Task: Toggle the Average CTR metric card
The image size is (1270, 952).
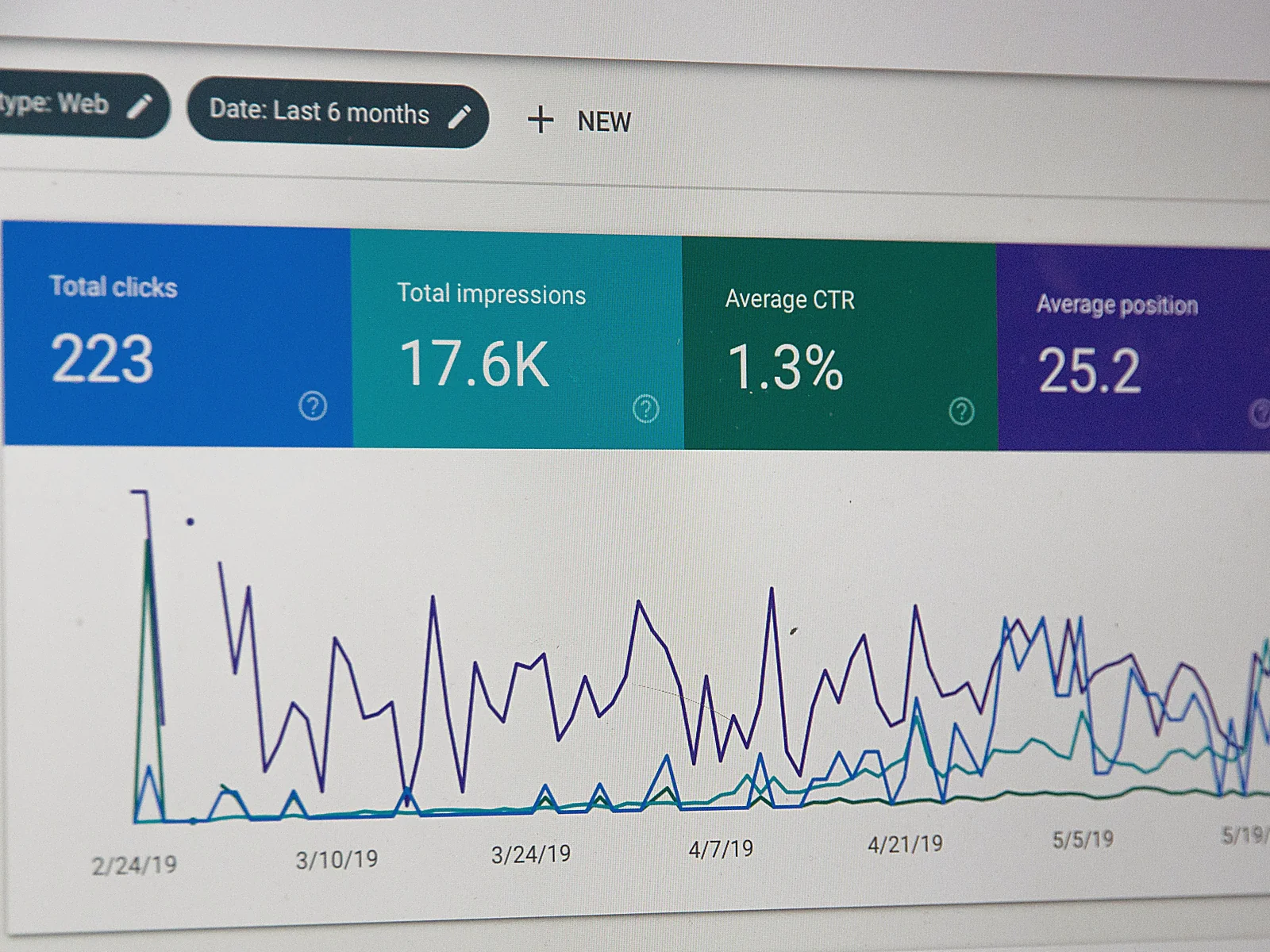Action: [x=839, y=344]
